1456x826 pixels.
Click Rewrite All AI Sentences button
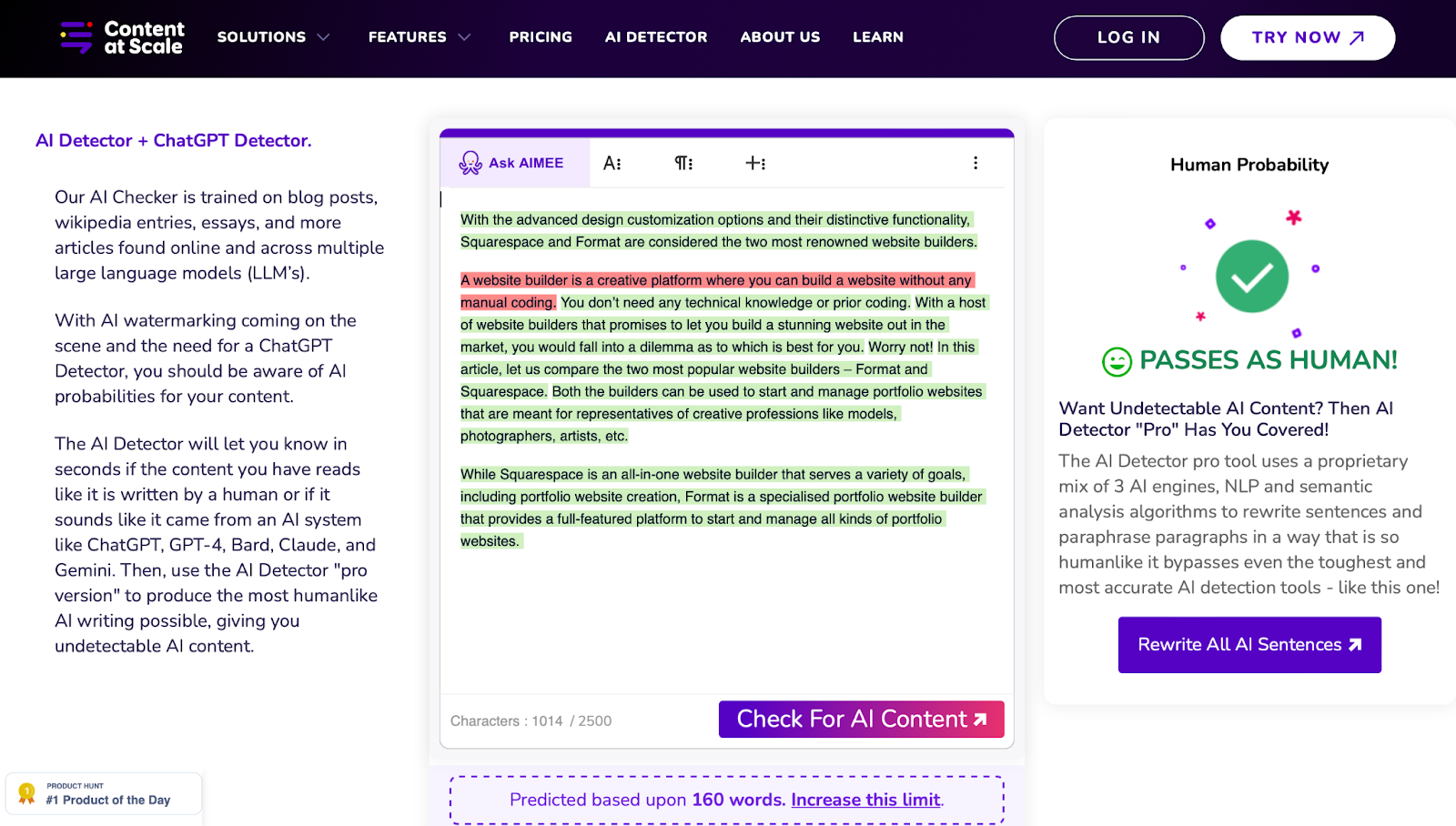(x=1249, y=645)
